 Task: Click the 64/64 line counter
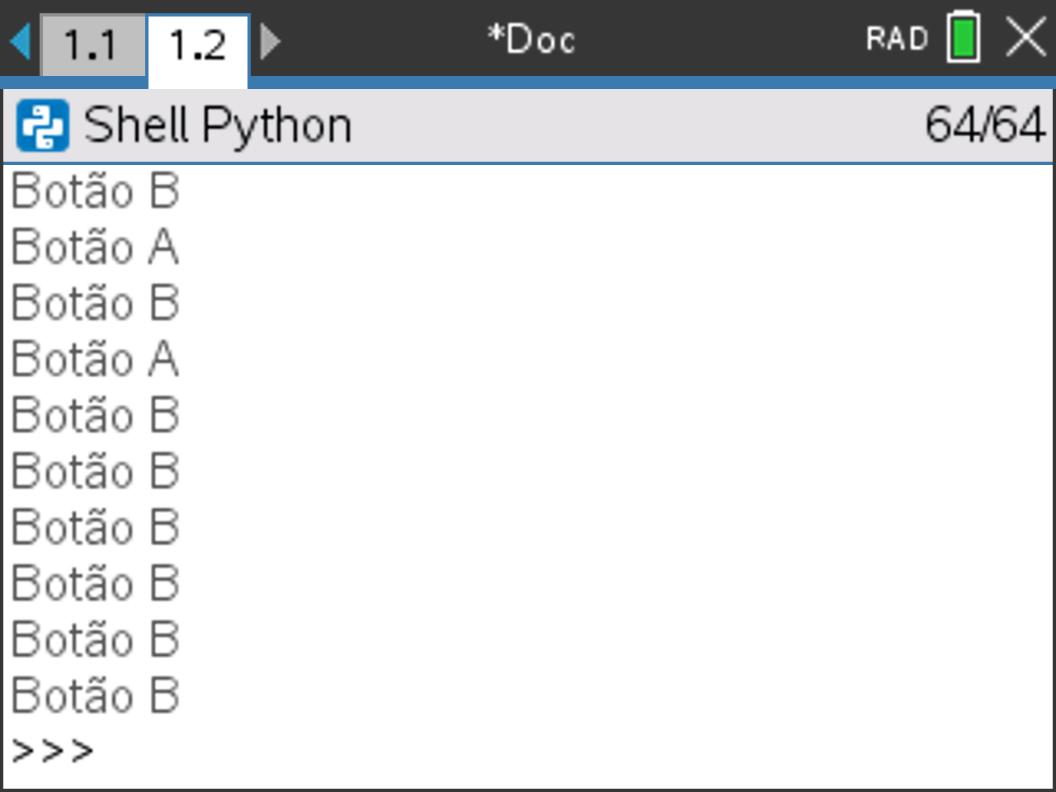coord(985,125)
